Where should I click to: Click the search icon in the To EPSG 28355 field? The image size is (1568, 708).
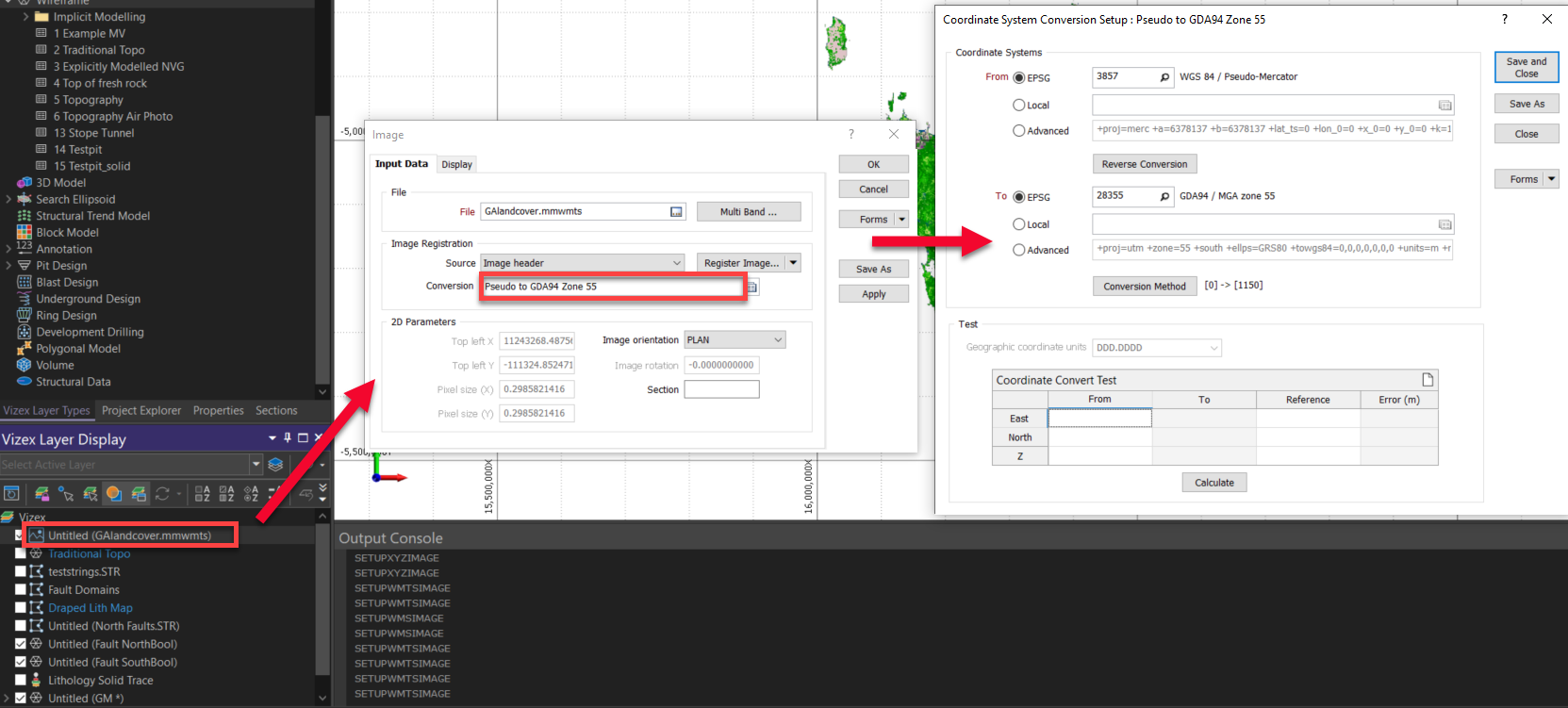[x=1164, y=197]
